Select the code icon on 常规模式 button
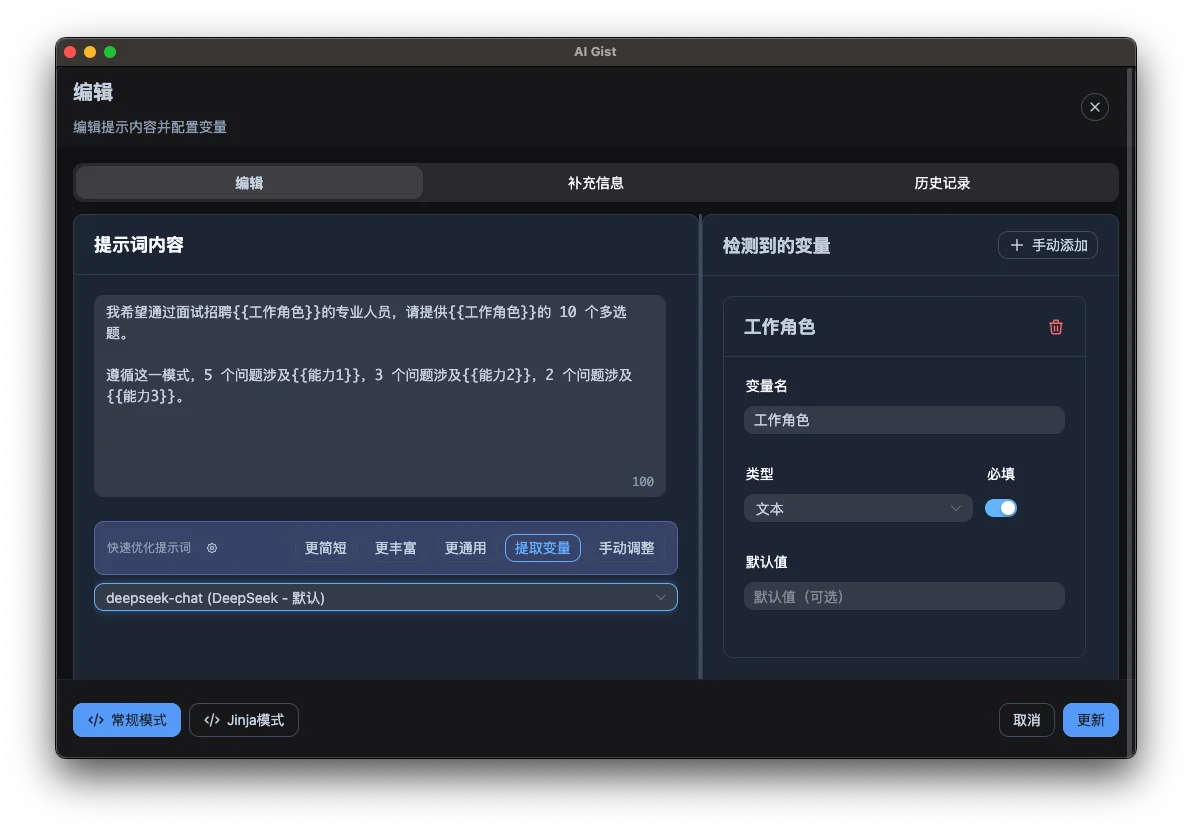Image resolution: width=1192 pixels, height=832 pixels. [x=96, y=720]
